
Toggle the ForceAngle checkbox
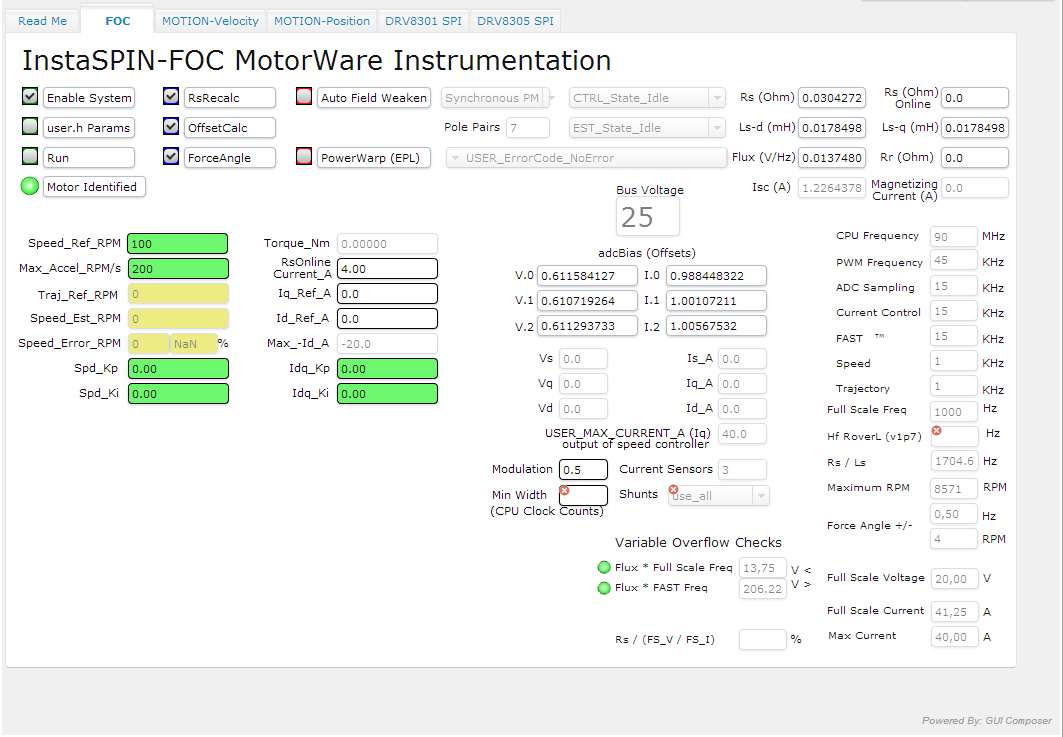(171, 156)
